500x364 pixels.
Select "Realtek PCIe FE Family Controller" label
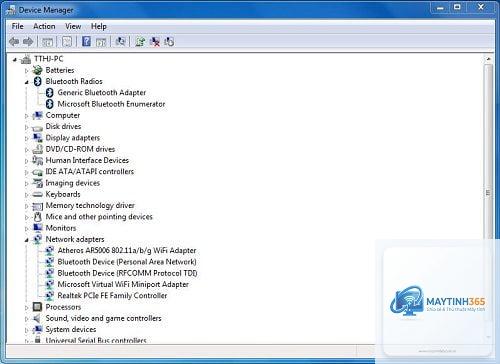112,295
